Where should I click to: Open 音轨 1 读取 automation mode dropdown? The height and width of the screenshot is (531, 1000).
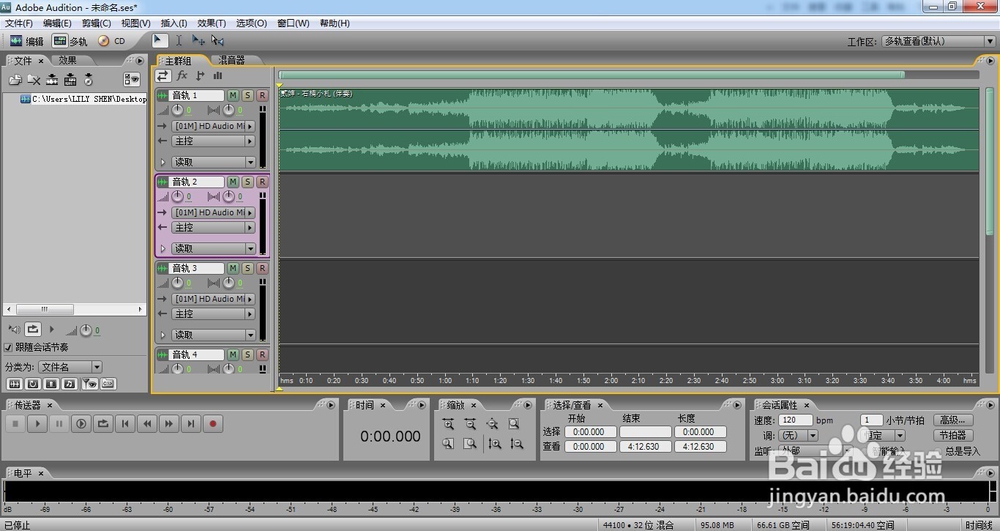point(213,162)
